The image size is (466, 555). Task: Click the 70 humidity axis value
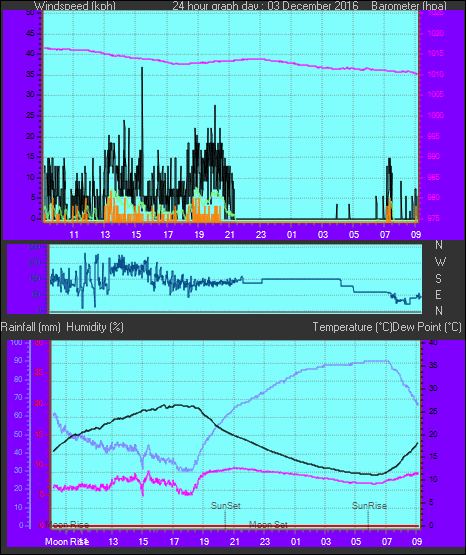point(18,397)
